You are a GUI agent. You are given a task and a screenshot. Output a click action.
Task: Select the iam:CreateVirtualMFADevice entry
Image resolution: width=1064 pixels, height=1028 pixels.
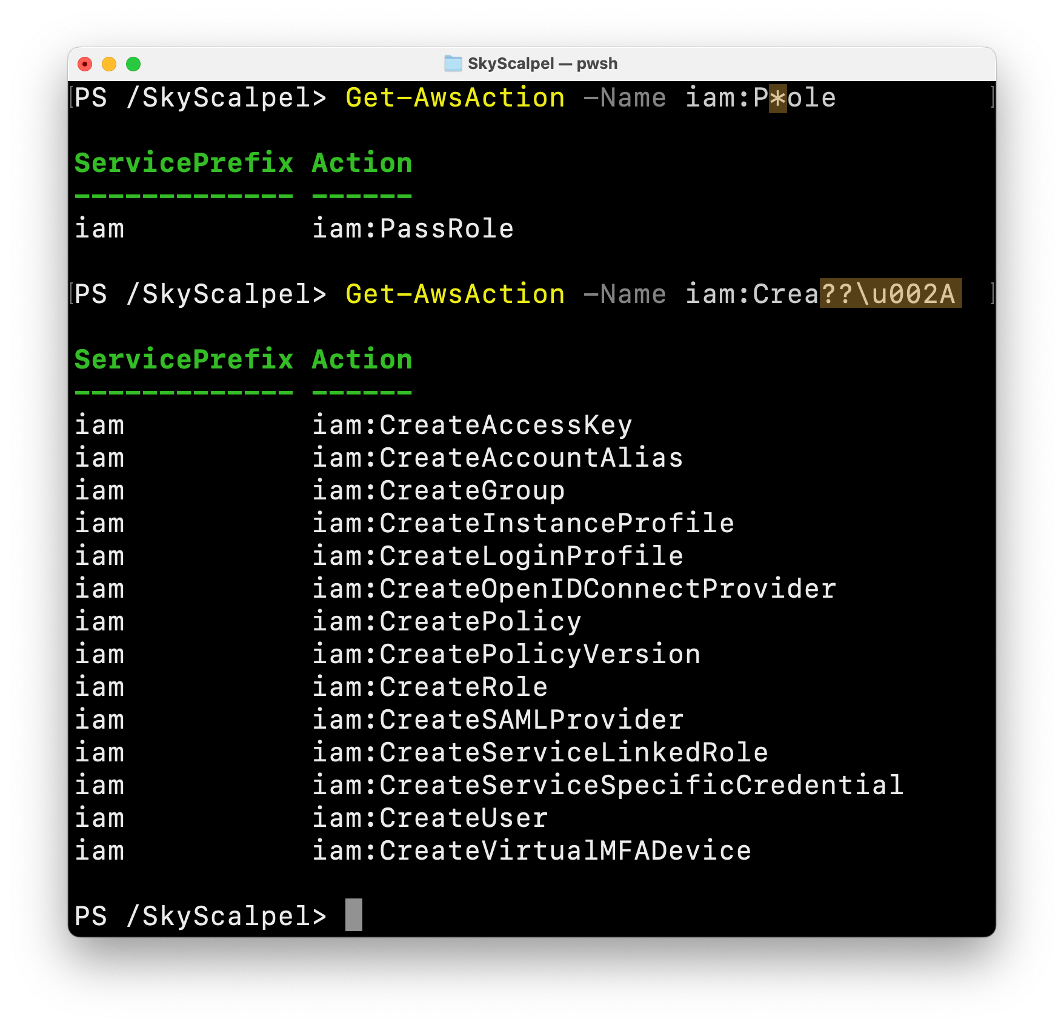[532, 850]
